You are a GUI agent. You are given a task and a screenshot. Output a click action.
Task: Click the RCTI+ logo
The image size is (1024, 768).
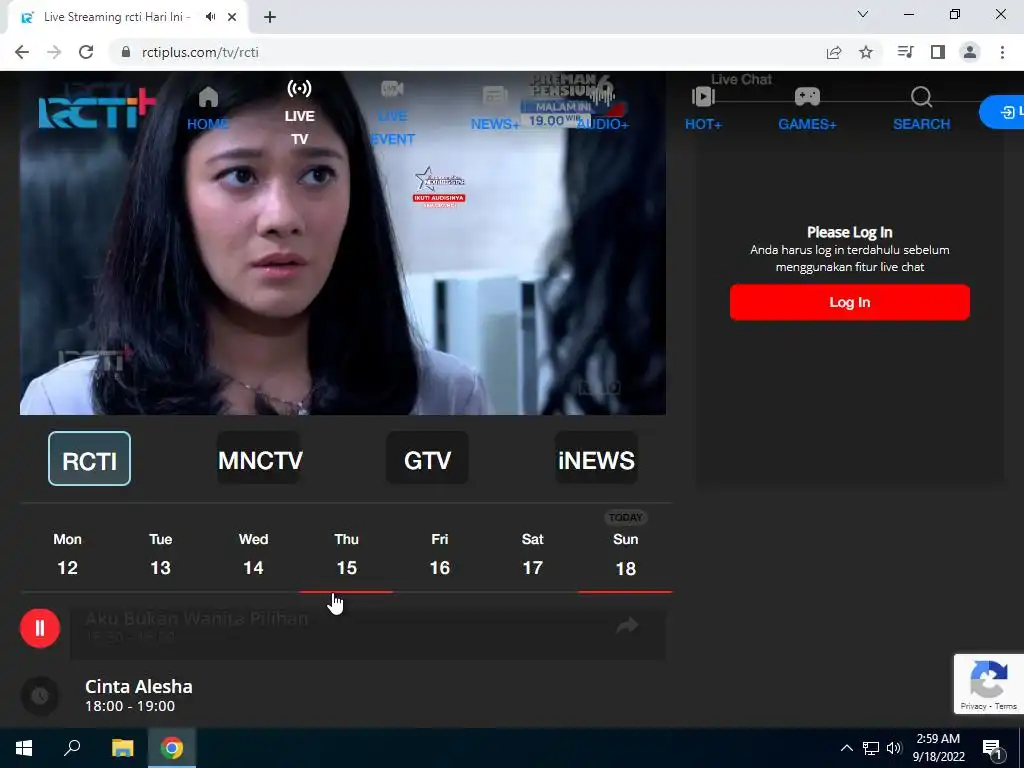coord(97,108)
